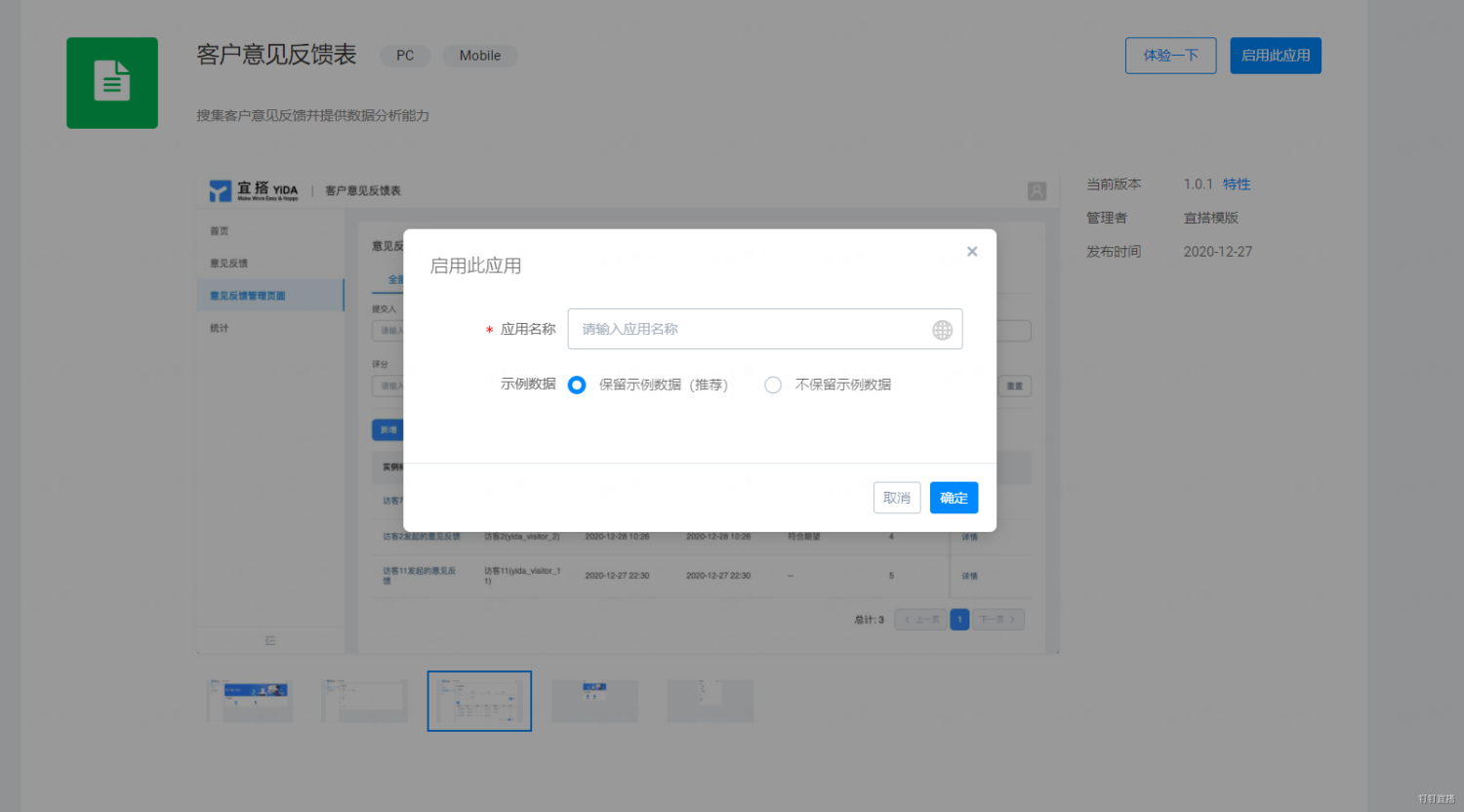Select 保留示例数据 (推荐) radio option
Image resolution: width=1464 pixels, height=812 pixels.
[x=577, y=385]
